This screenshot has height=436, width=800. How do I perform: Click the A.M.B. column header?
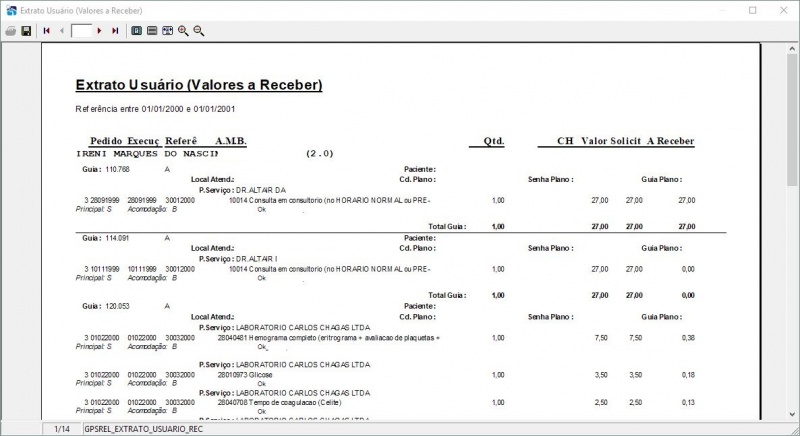tap(231, 141)
